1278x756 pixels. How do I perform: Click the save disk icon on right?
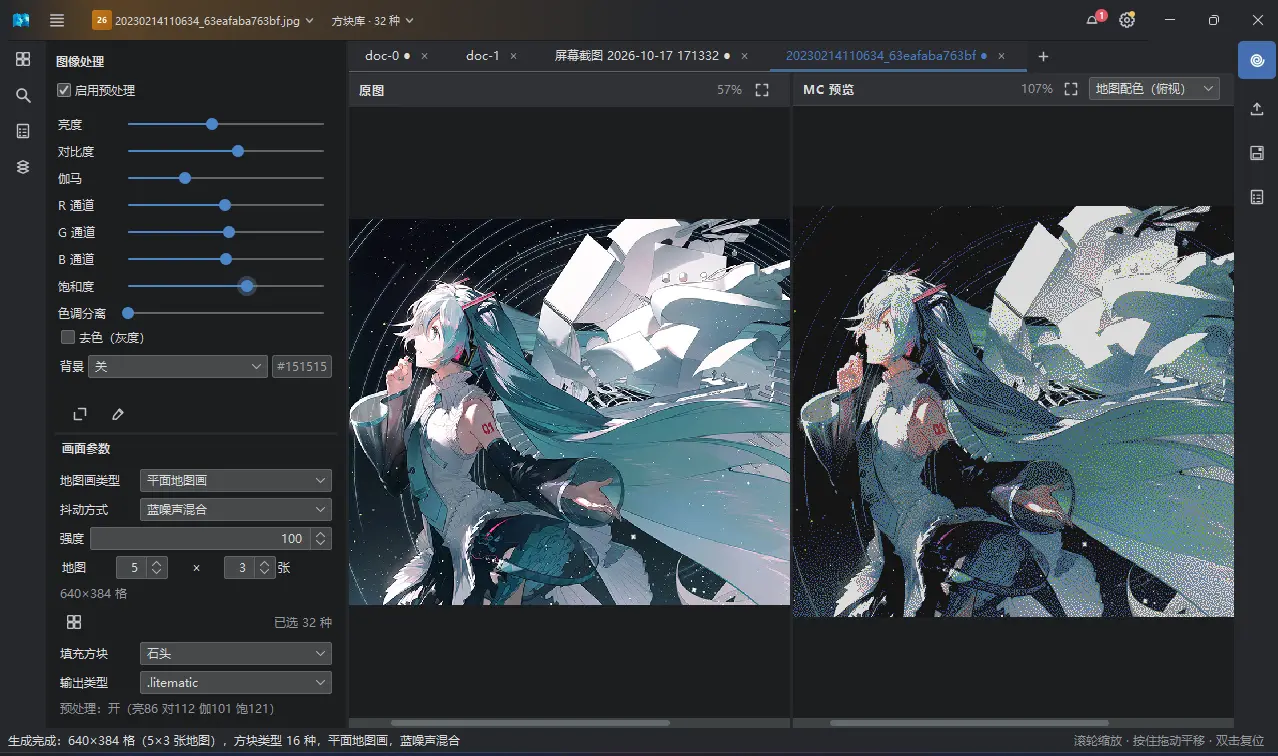pyautogui.click(x=1257, y=153)
